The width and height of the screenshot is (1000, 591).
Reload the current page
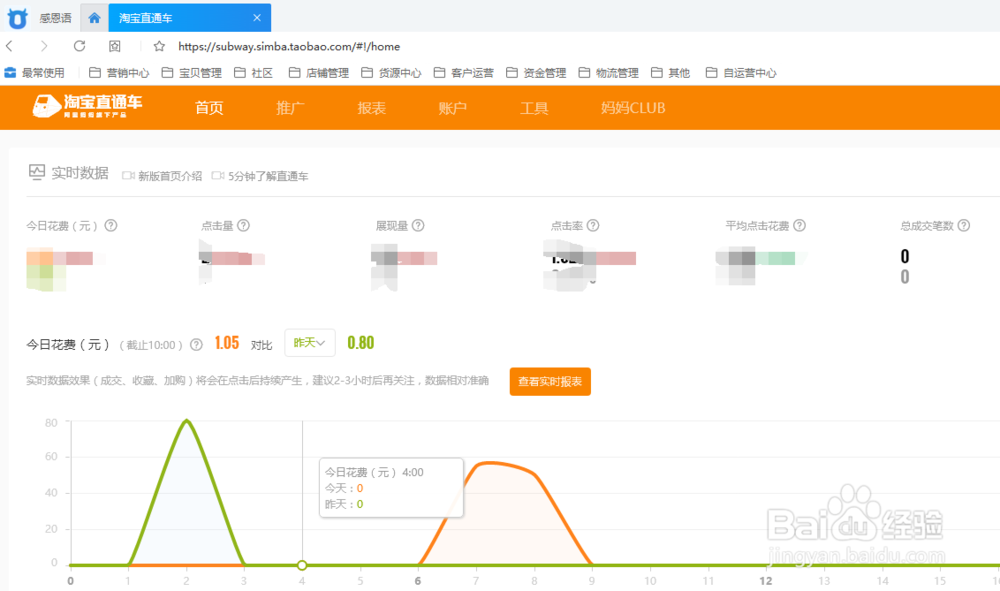pos(79,46)
